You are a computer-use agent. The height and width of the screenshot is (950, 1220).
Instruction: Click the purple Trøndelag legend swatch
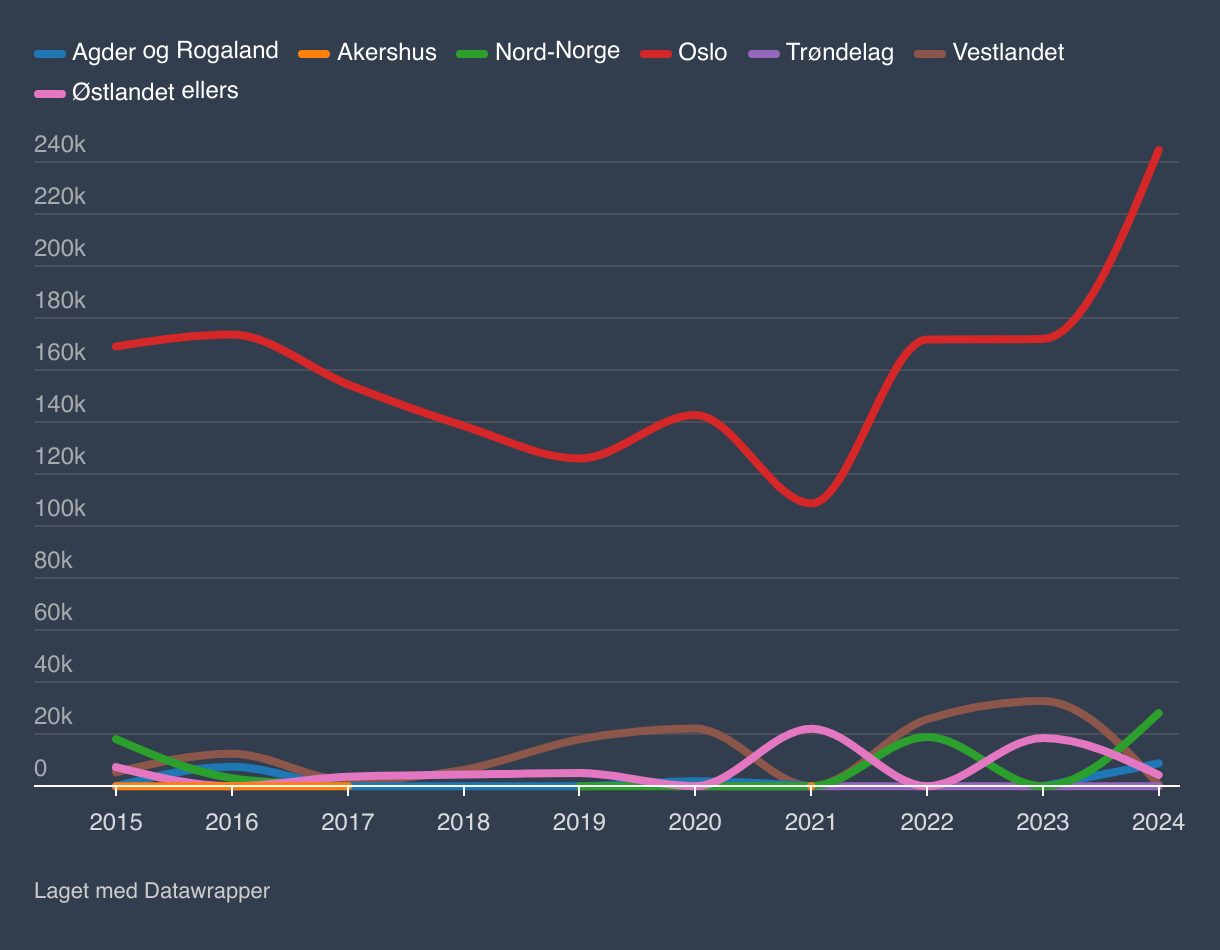(764, 53)
